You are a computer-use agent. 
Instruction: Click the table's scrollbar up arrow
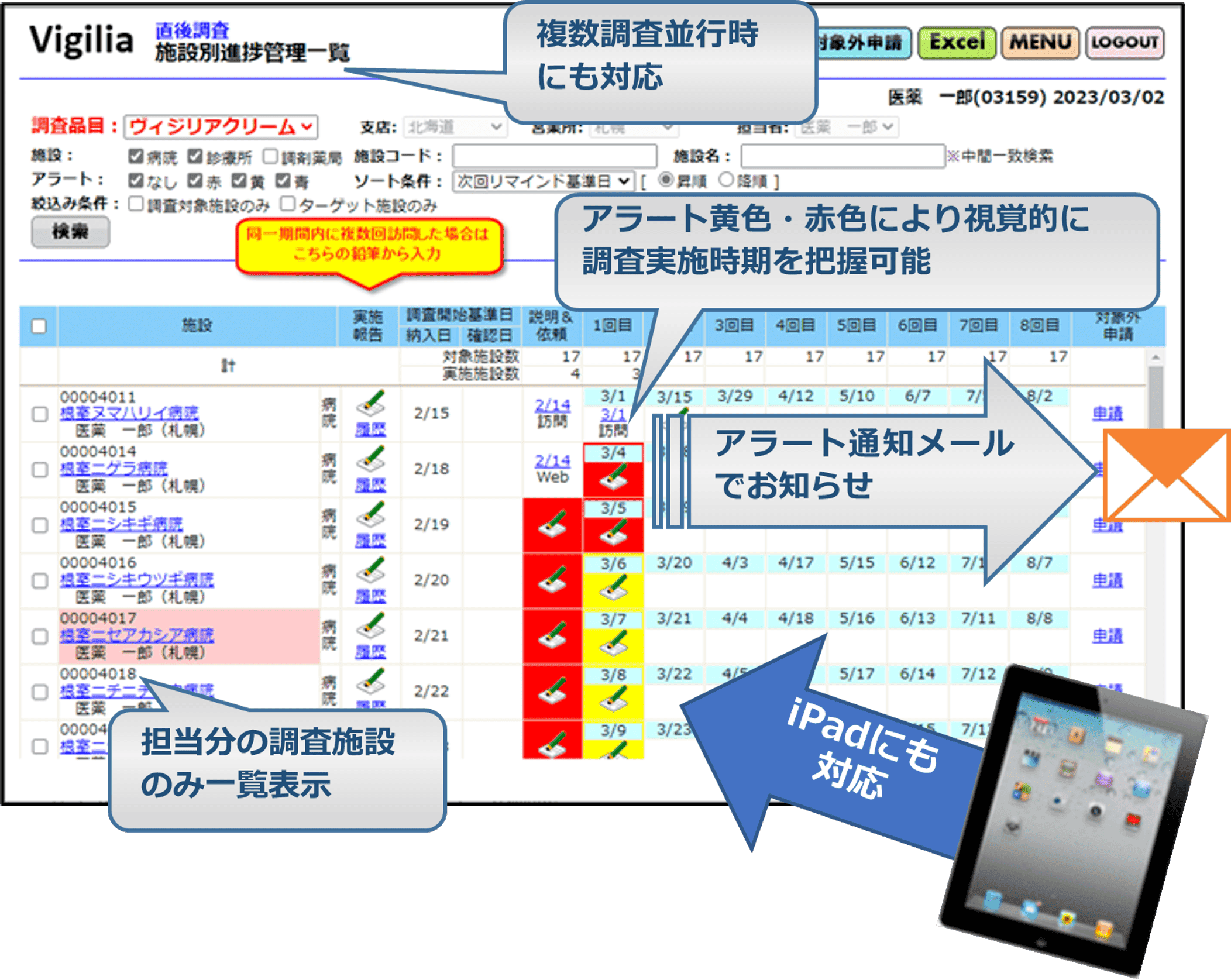pyautogui.click(x=1155, y=357)
